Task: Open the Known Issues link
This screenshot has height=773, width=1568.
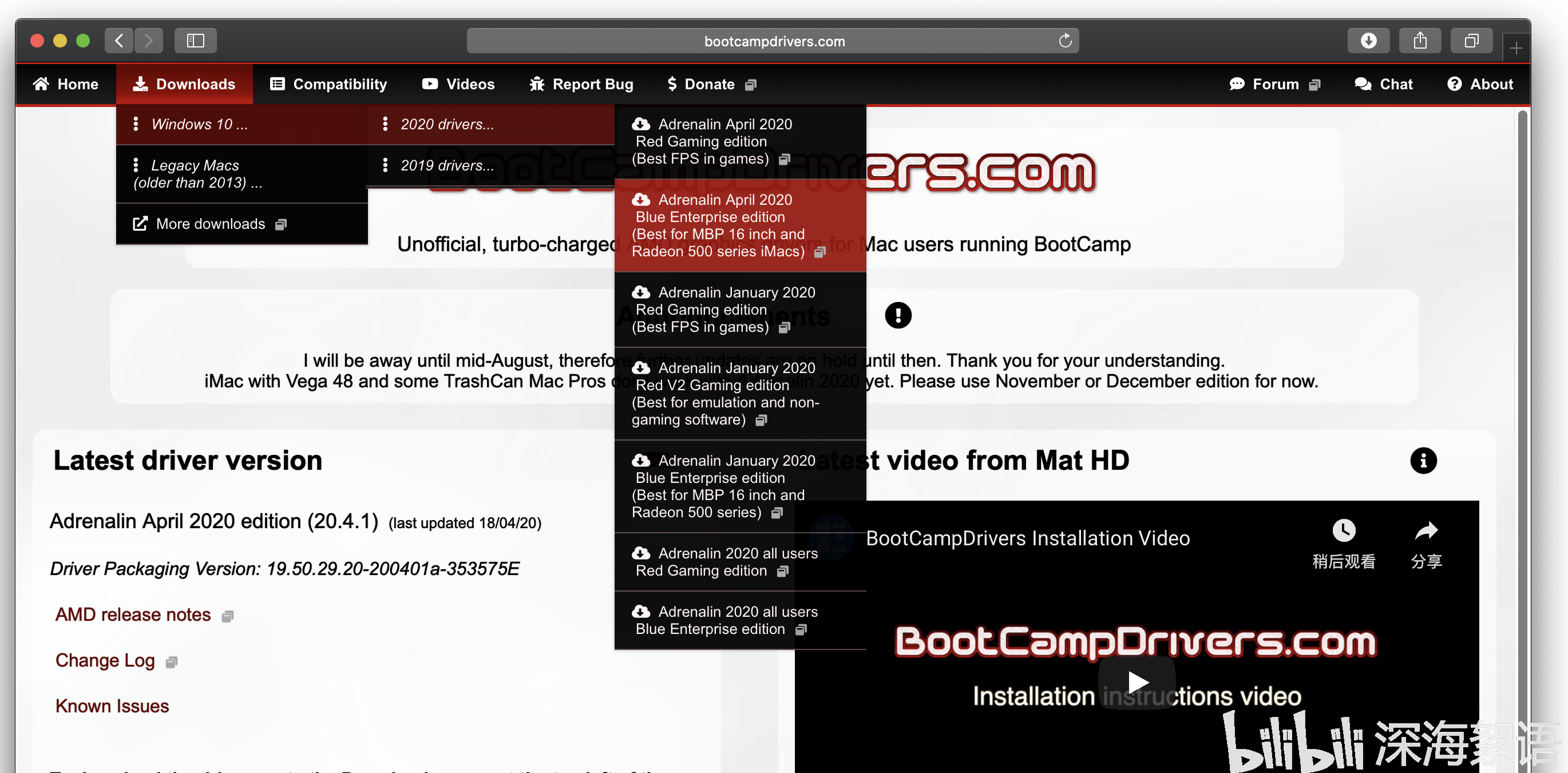Action: tap(112, 706)
